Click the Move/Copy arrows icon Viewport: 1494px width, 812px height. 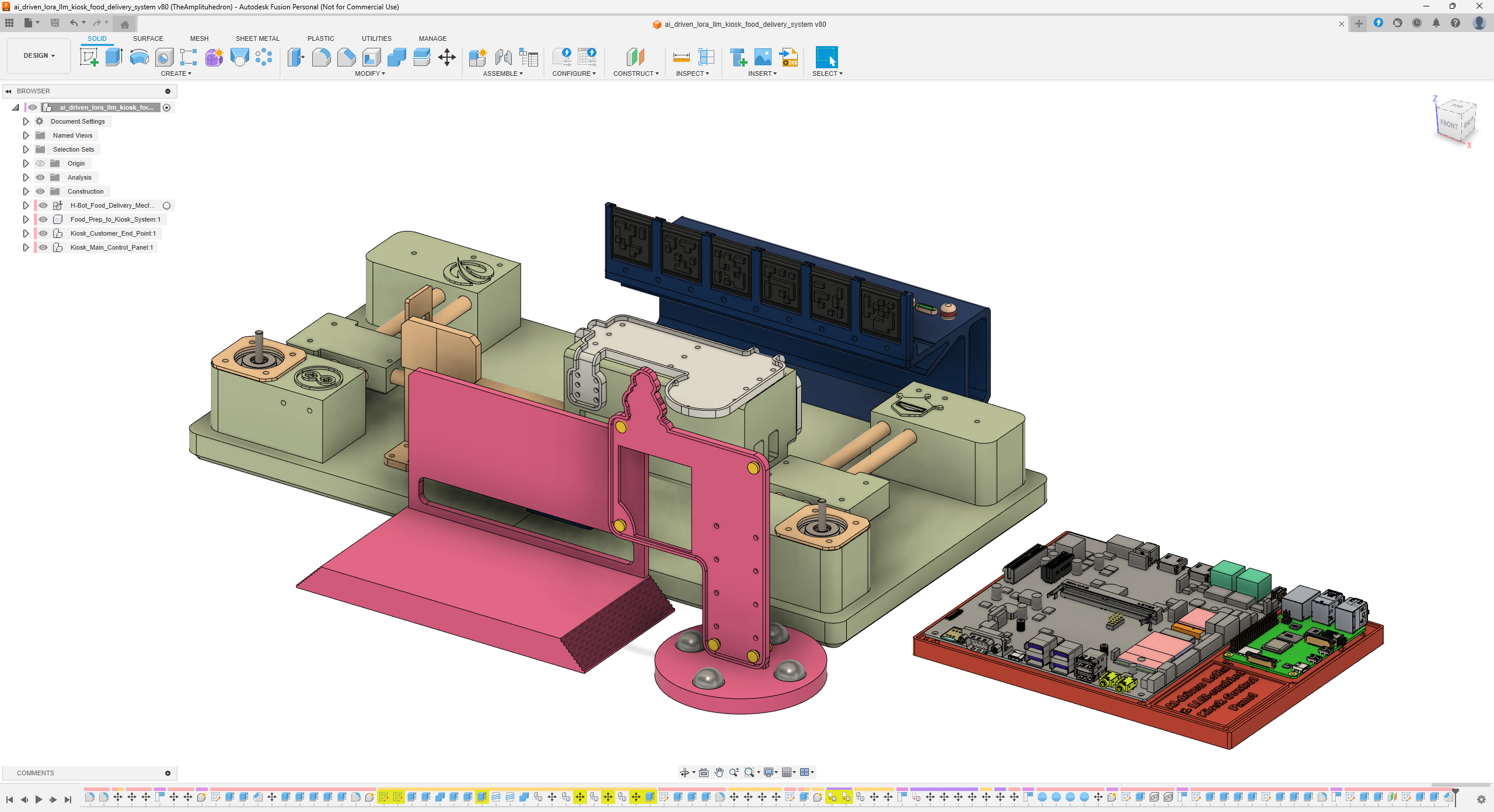coord(447,57)
